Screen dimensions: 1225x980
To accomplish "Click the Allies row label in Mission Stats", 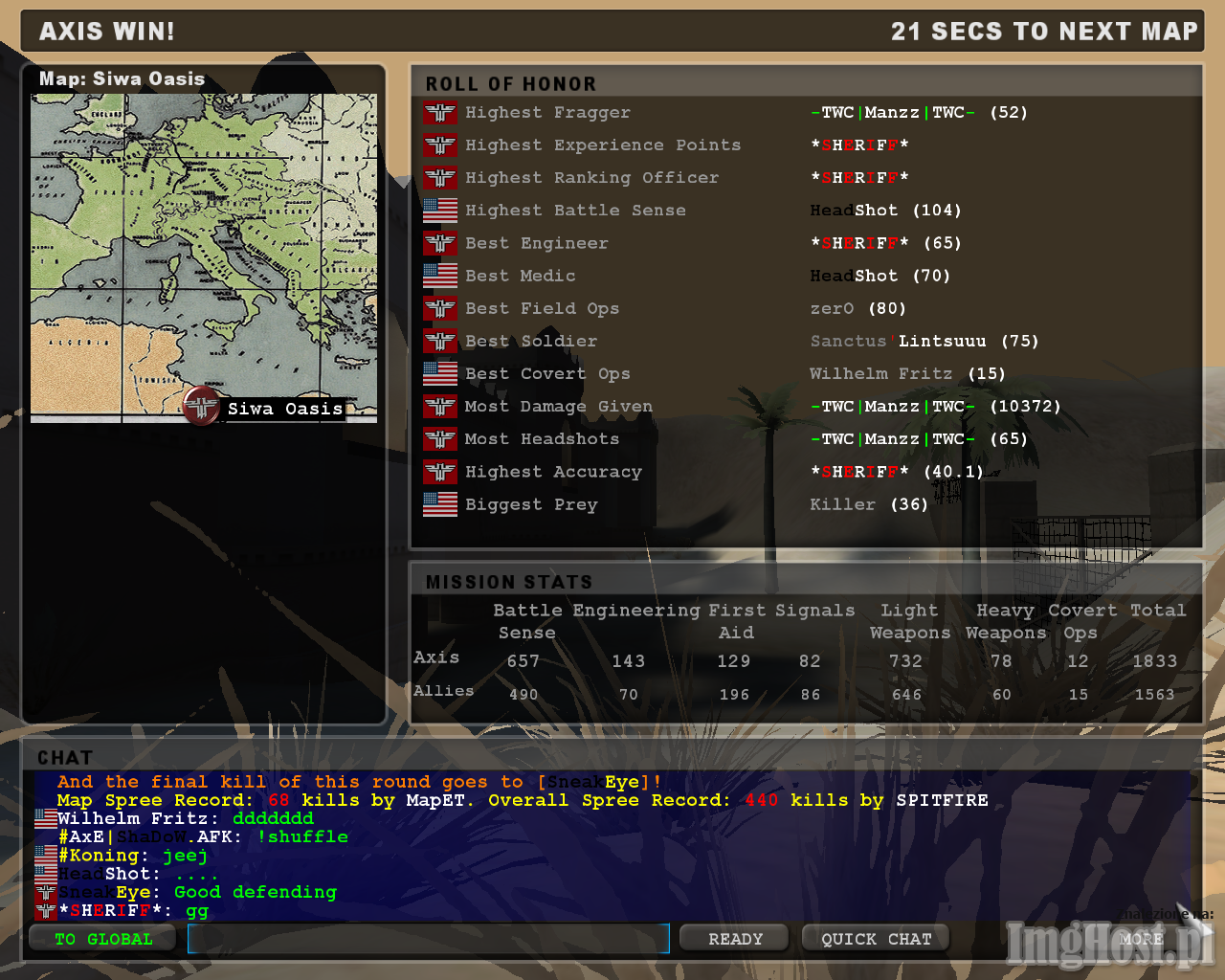I will 444,691.
